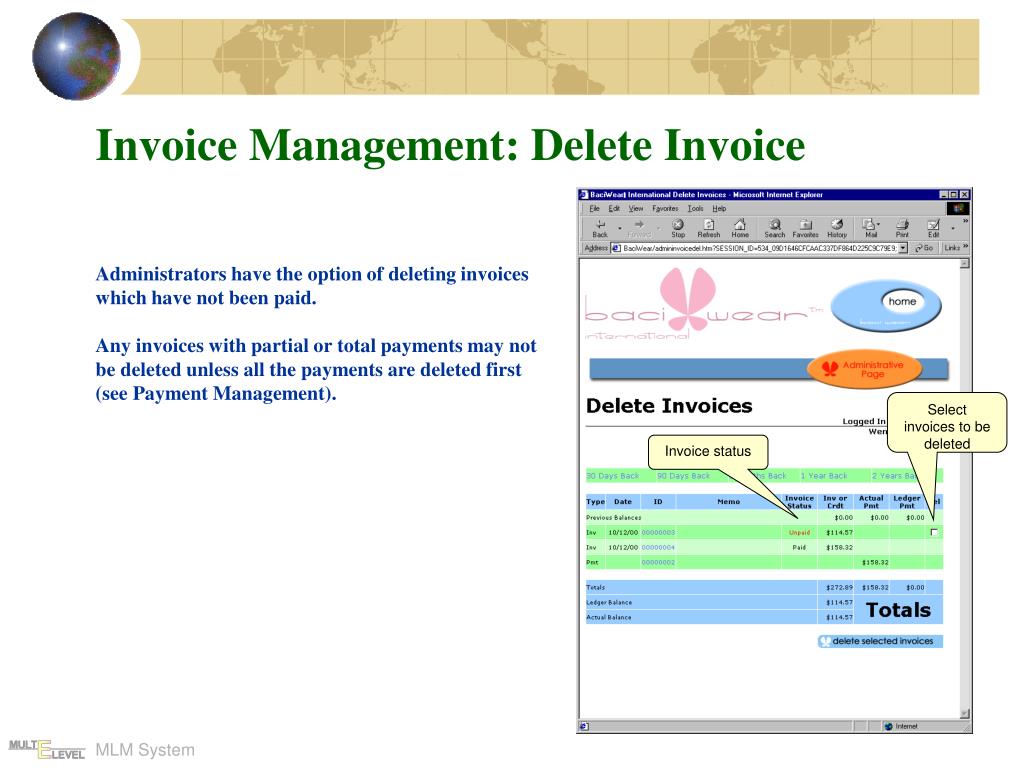Click the Go button beside the address bar
1024x768 pixels.
click(x=924, y=248)
